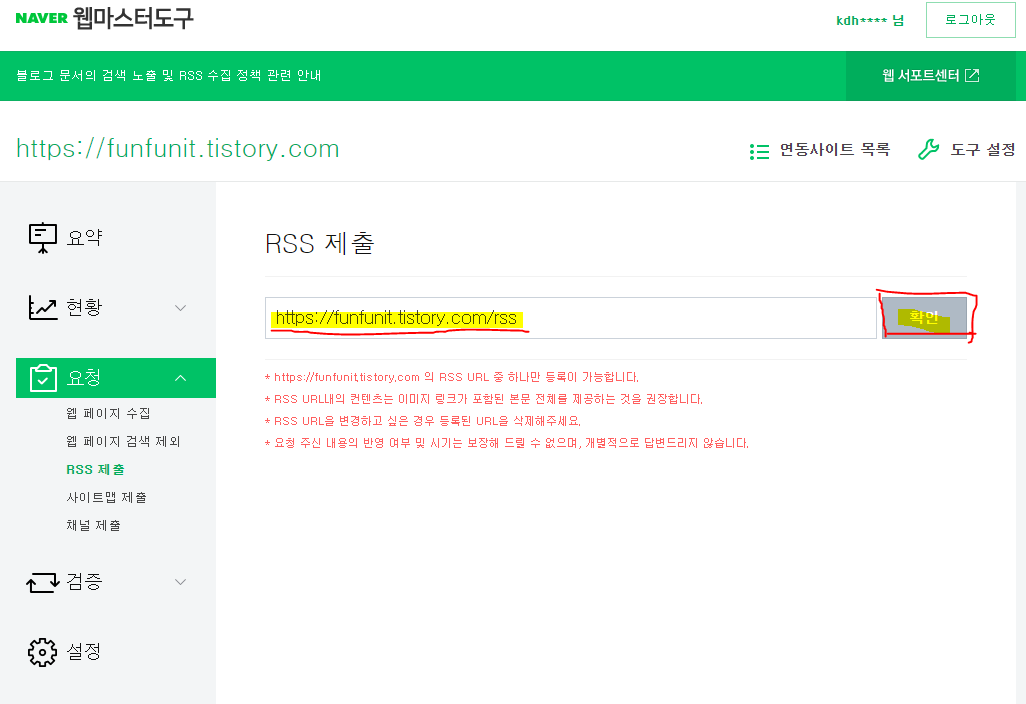
Task: Open 사이트맵 제출 submenu
Action: click(x=106, y=497)
